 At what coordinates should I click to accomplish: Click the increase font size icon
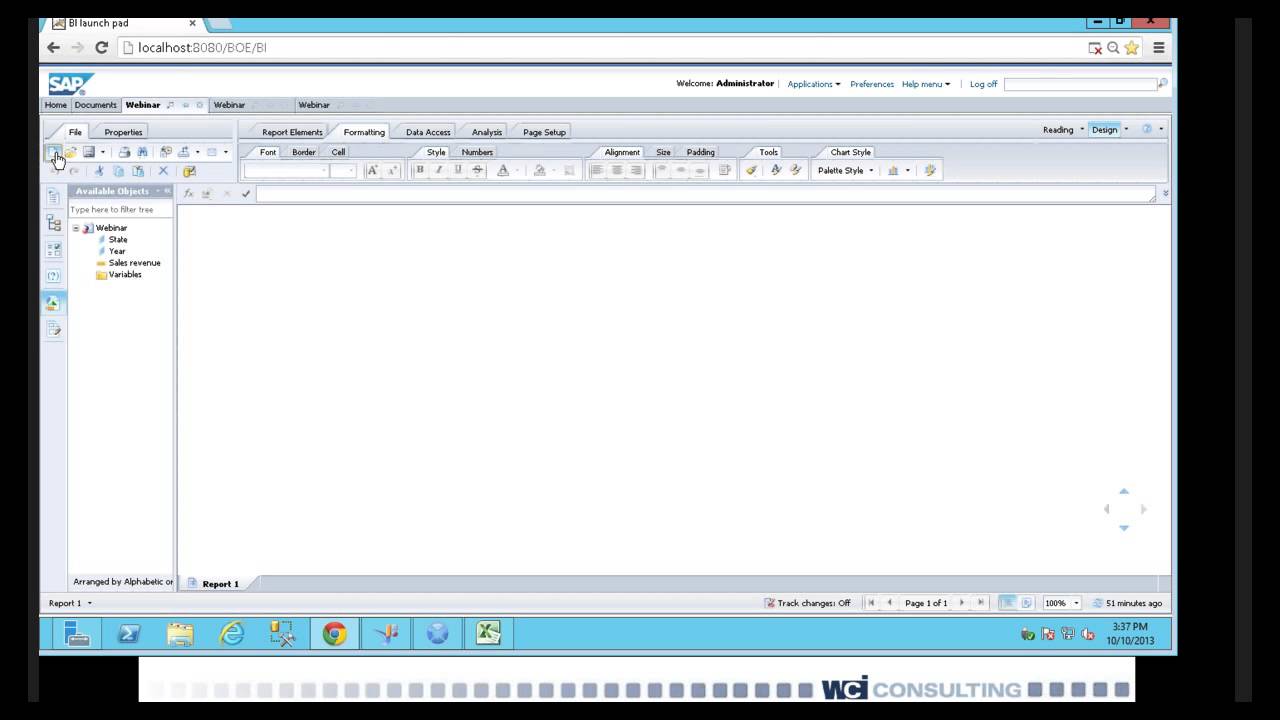coord(372,170)
